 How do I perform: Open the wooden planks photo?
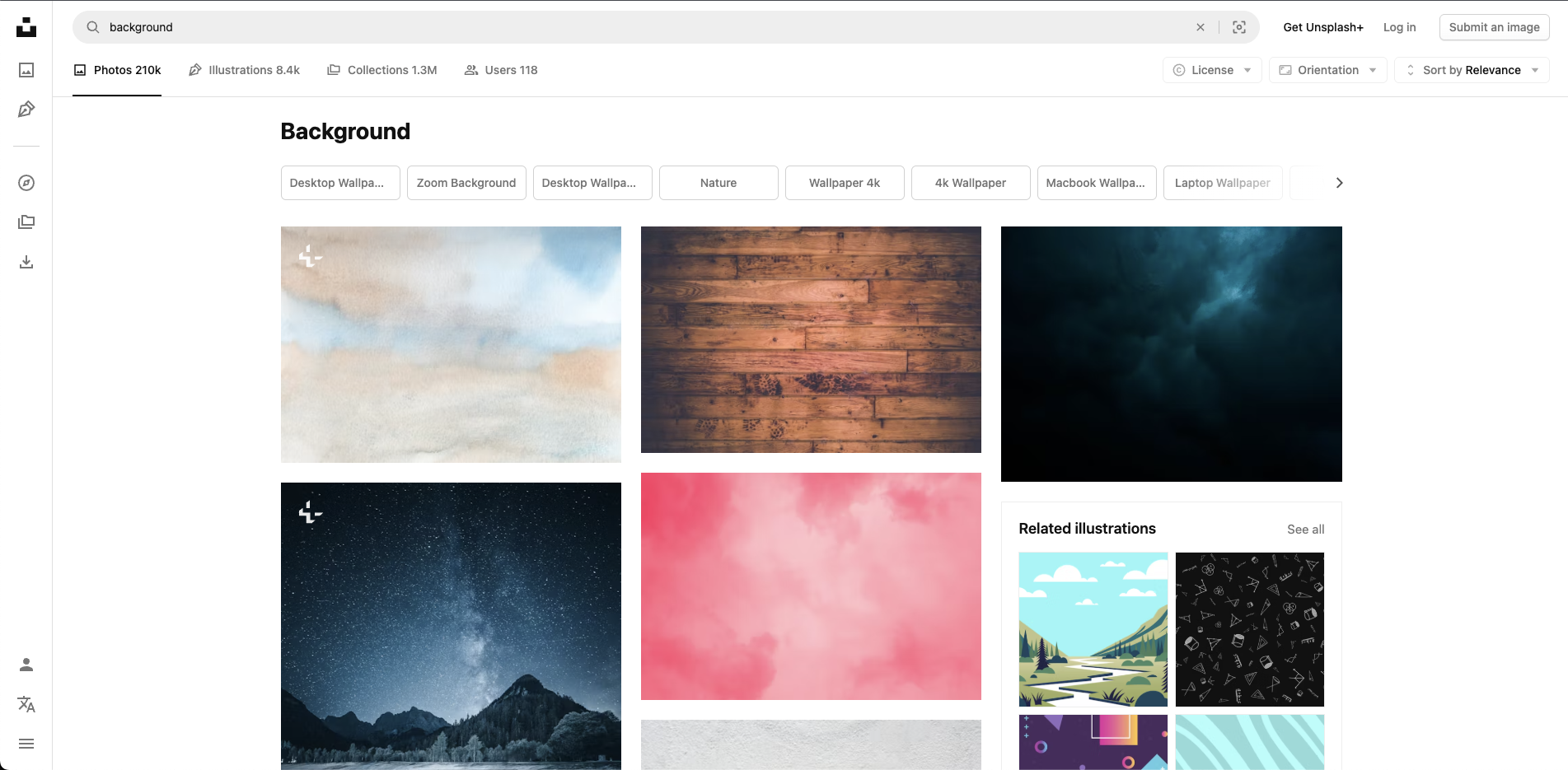811,339
